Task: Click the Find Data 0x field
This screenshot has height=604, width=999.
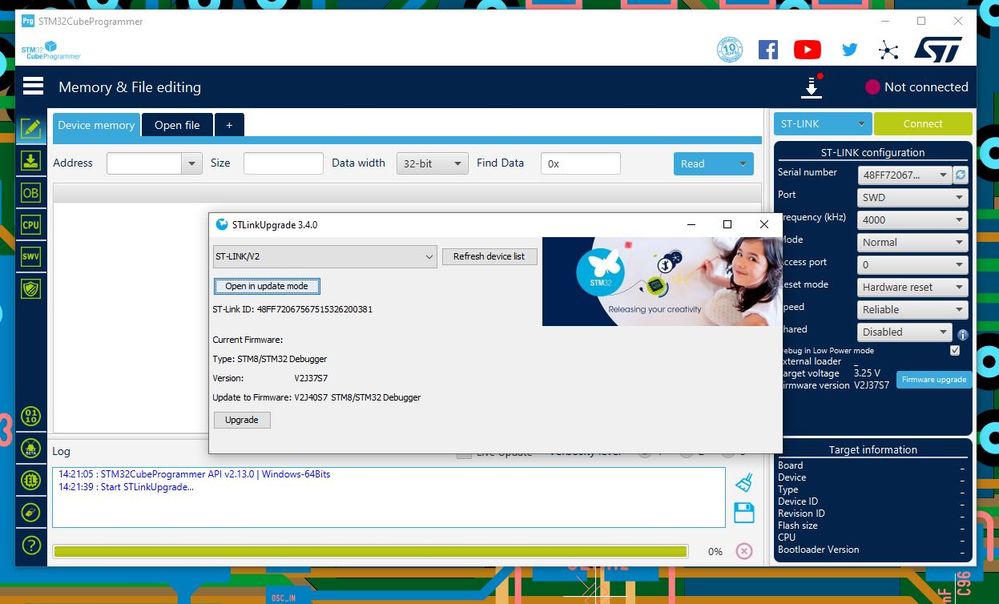Action: pyautogui.click(x=580, y=163)
